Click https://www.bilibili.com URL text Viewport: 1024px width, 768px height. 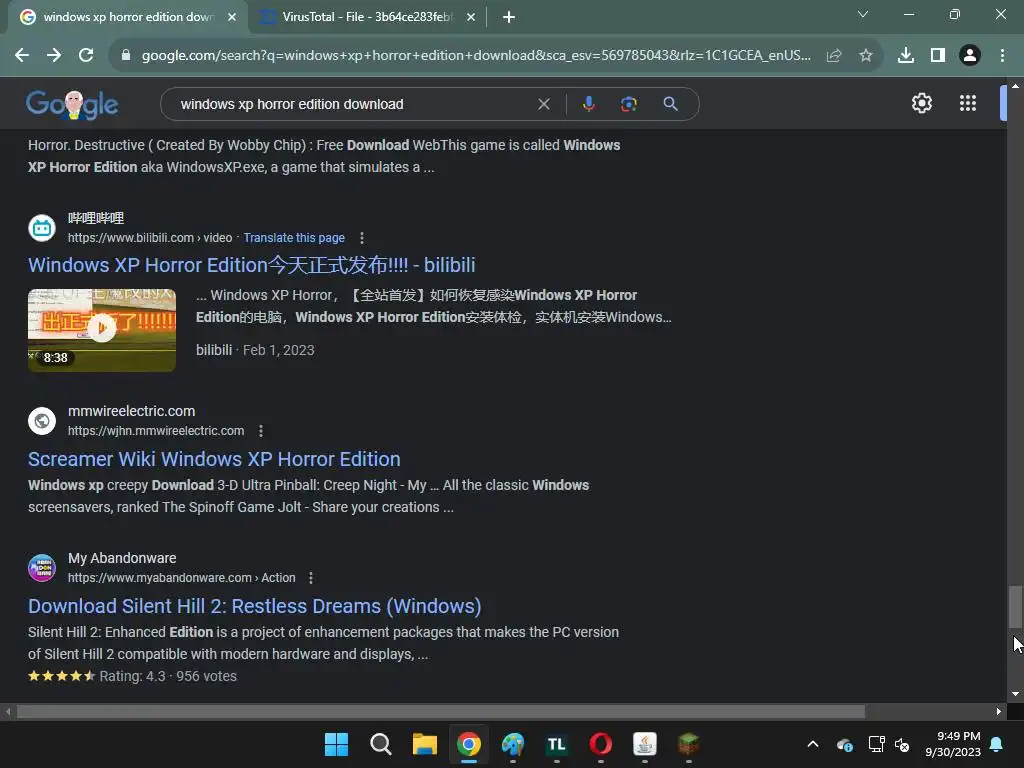131,238
